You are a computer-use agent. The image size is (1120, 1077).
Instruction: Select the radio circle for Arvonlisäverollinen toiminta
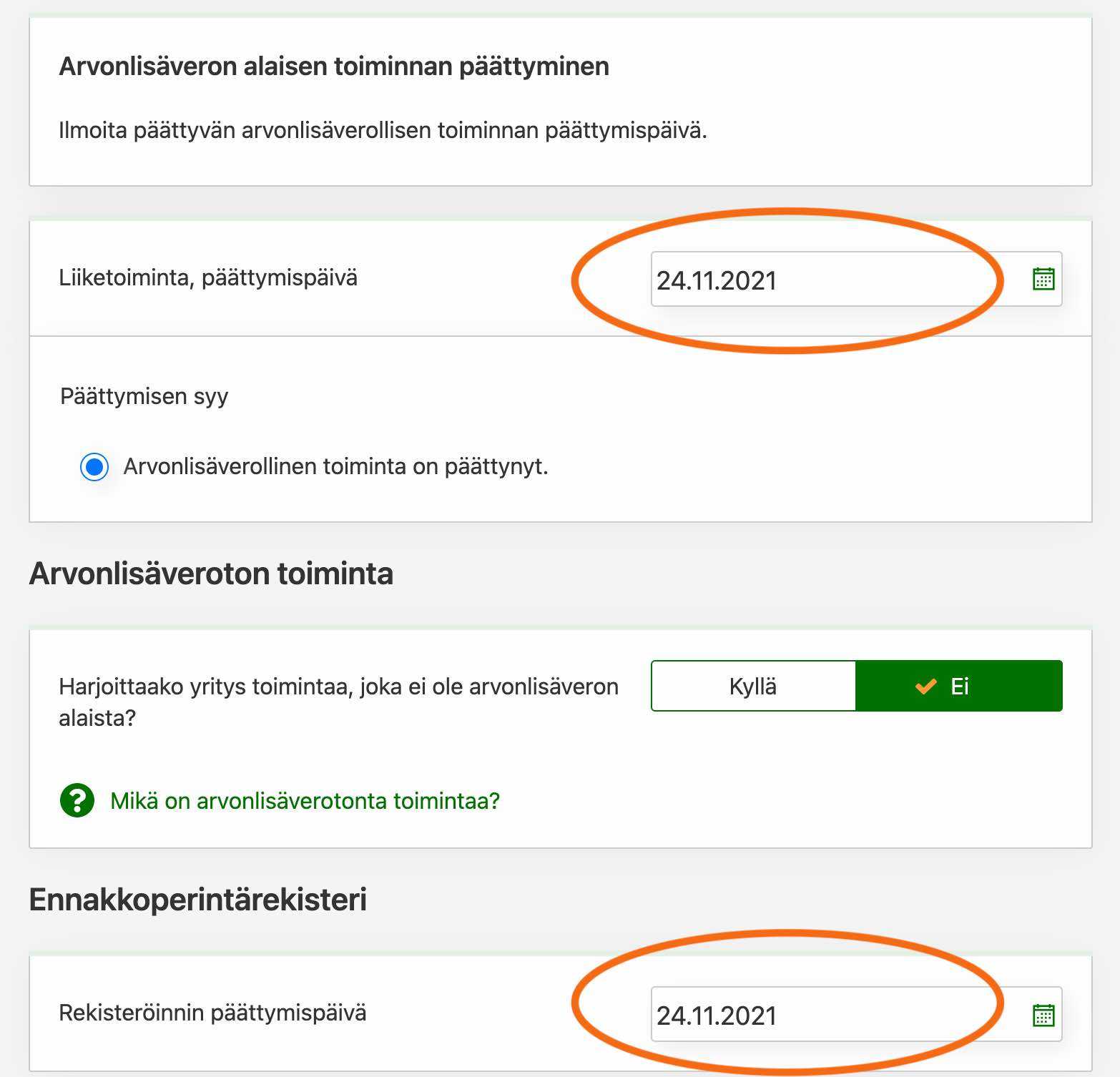[x=94, y=467]
